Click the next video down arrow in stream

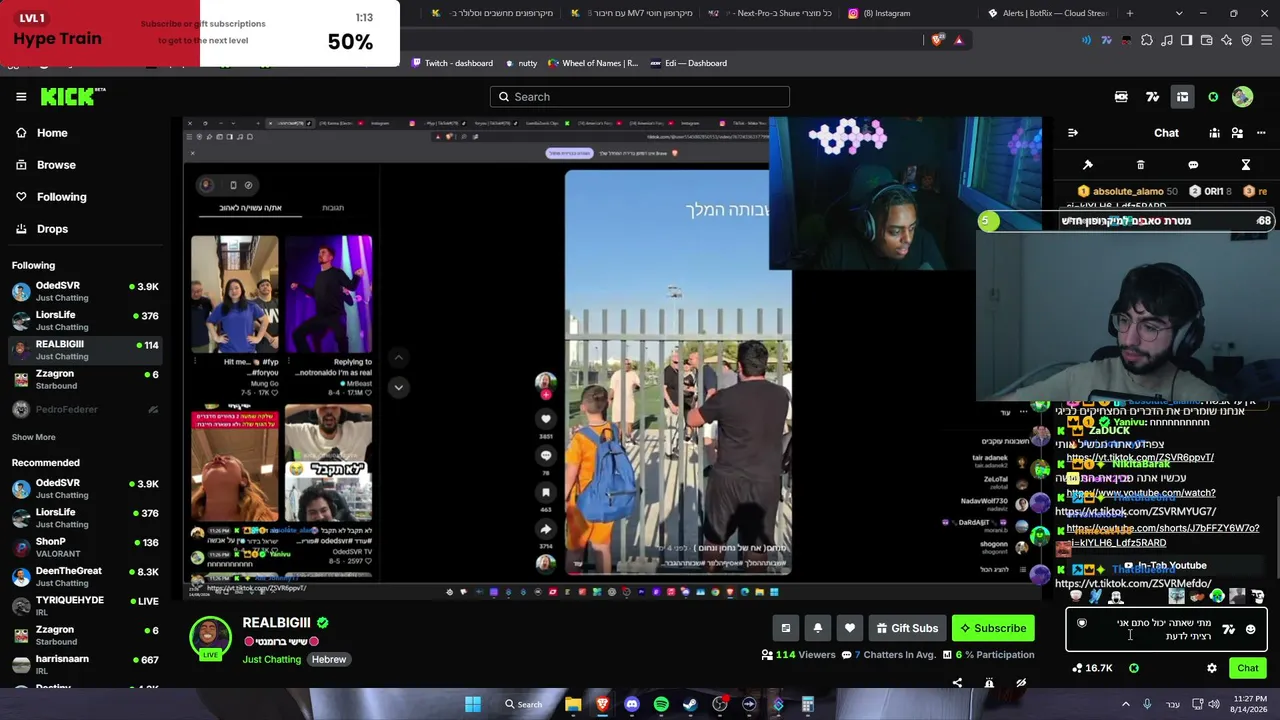point(398,387)
